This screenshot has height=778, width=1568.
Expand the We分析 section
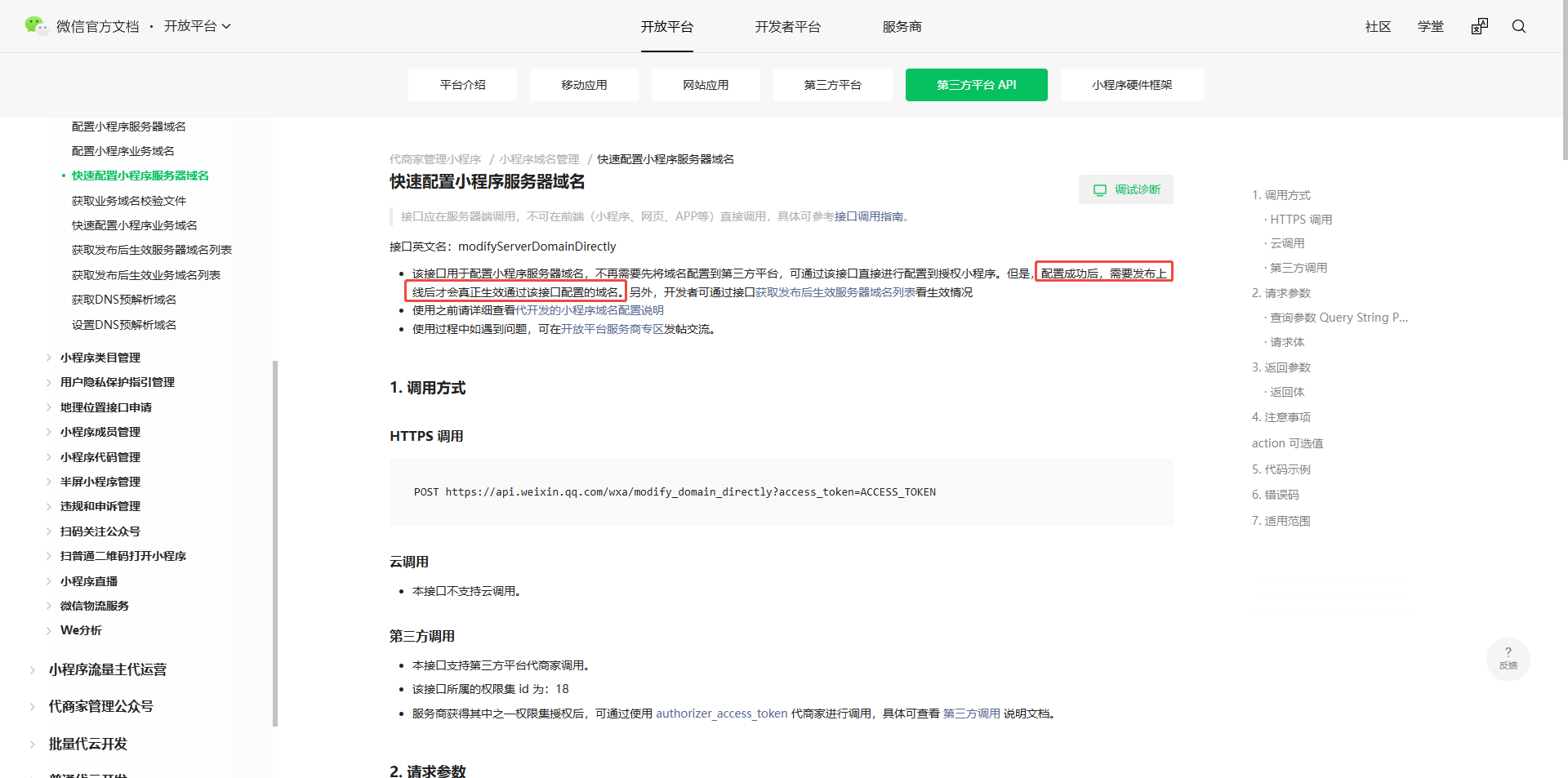(81, 630)
